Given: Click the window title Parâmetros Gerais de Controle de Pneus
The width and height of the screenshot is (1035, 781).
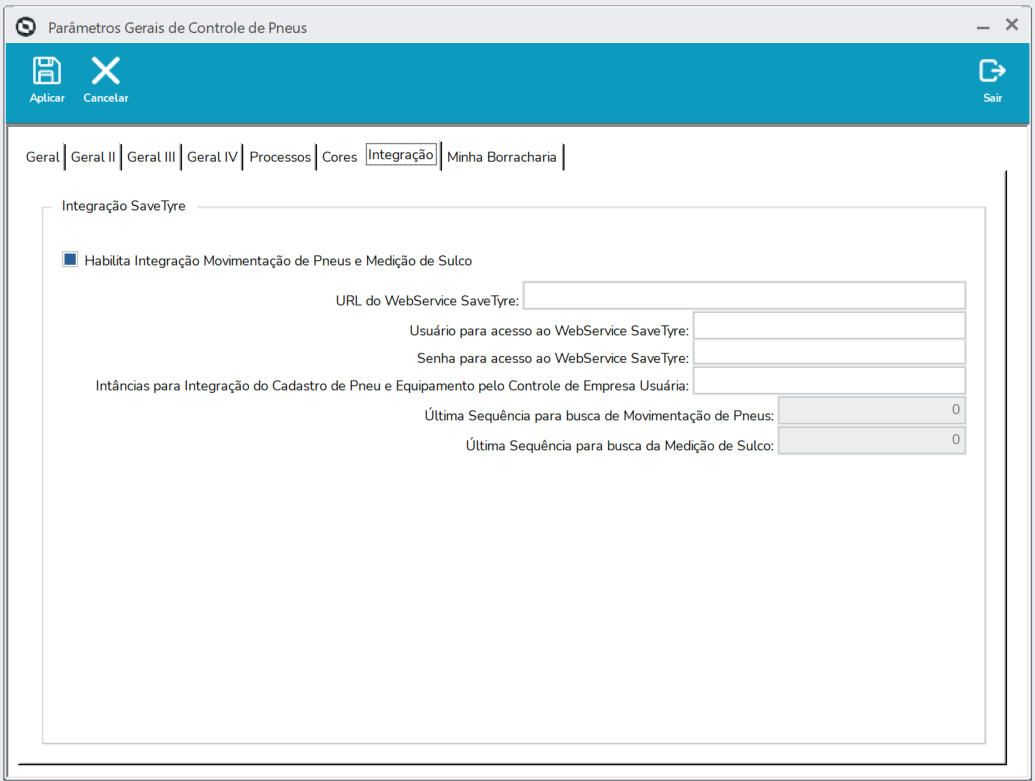Looking at the screenshot, I should [178, 28].
